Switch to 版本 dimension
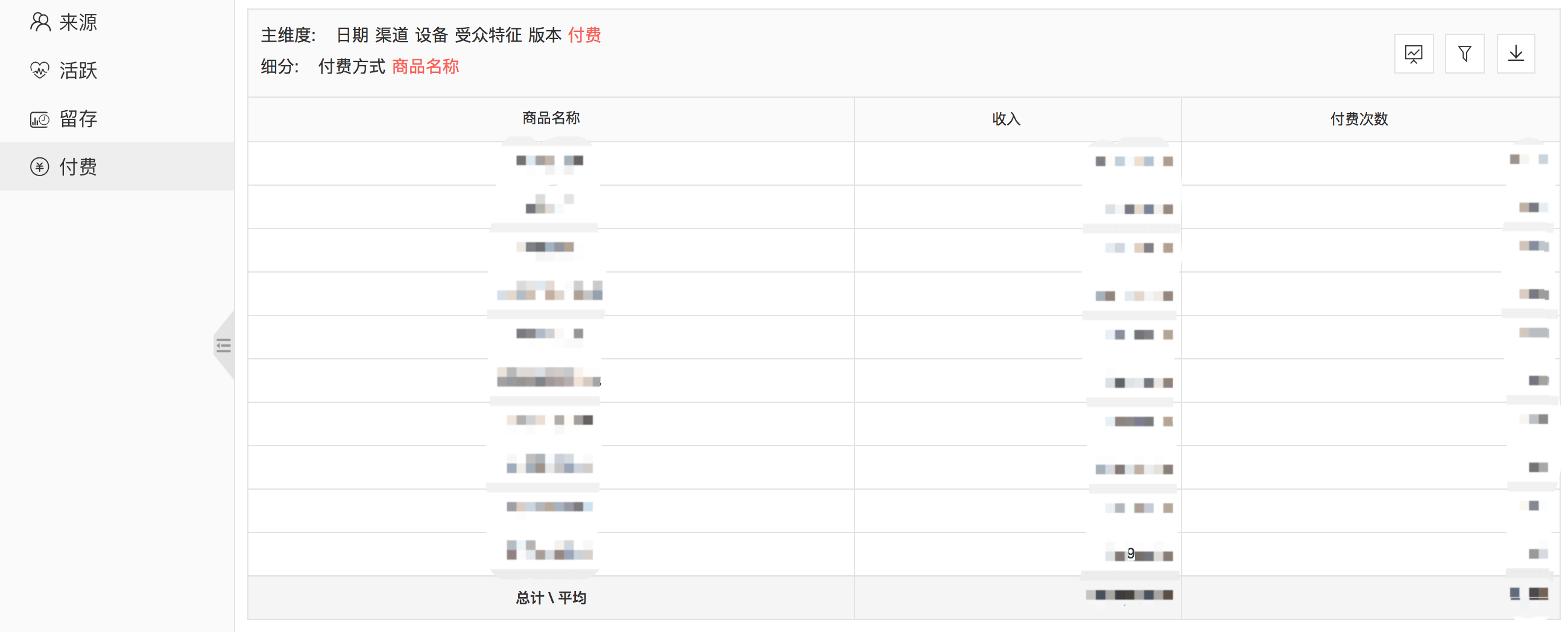 (x=544, y=36)
